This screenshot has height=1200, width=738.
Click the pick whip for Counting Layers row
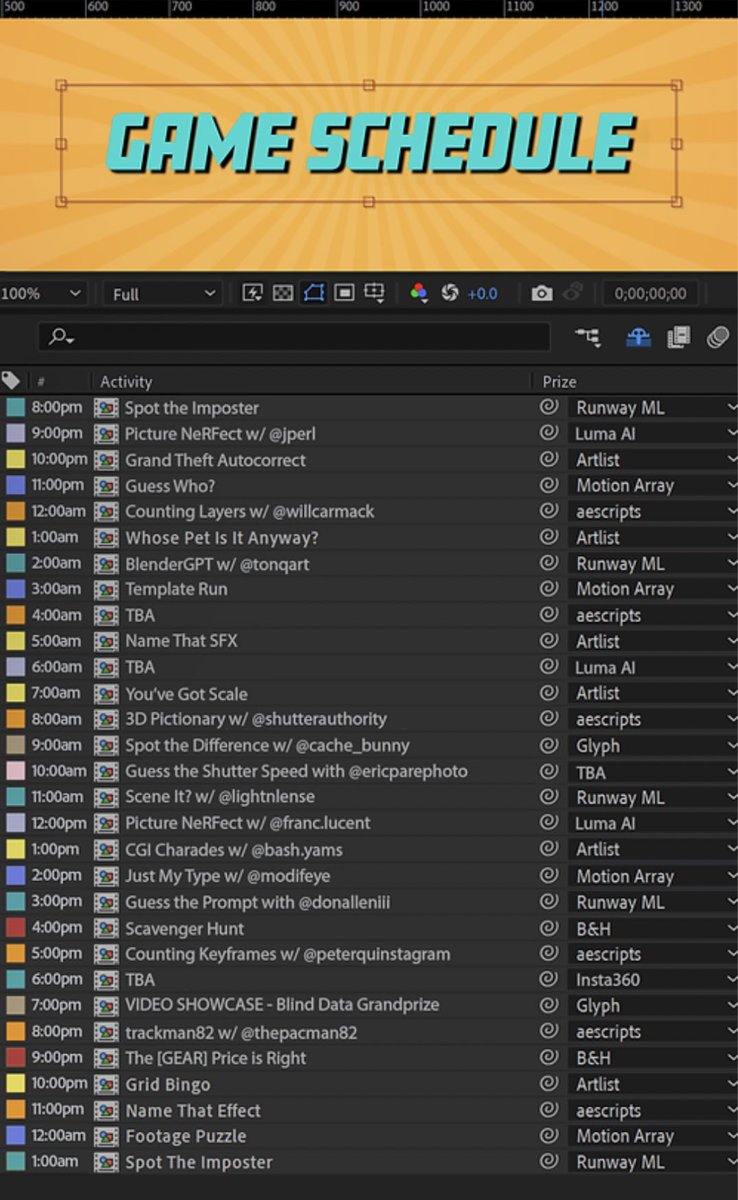point(549,511)
